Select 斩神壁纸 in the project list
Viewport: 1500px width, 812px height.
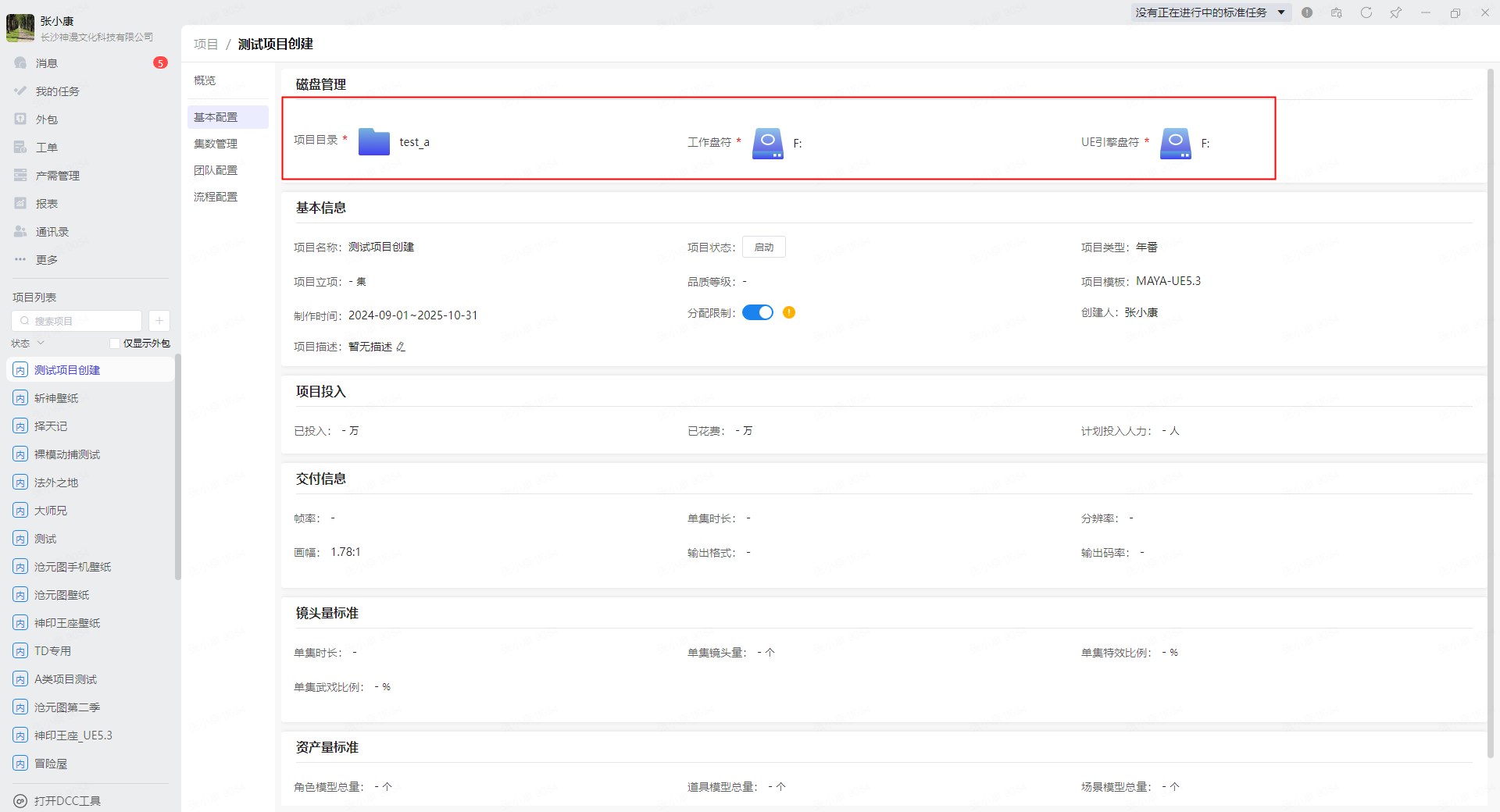click(56, 398)
